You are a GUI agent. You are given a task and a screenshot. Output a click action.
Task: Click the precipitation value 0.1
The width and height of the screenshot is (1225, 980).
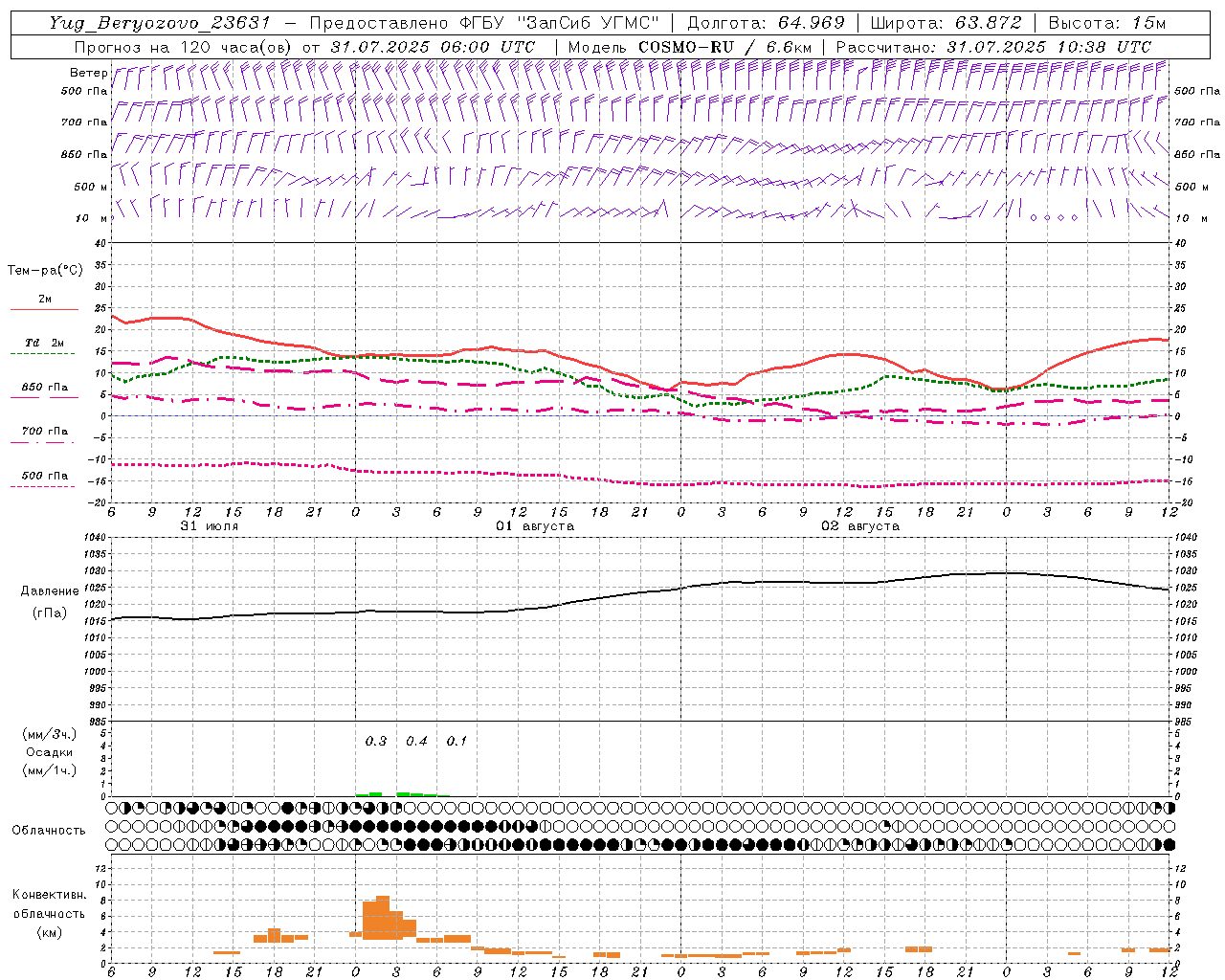457,741
